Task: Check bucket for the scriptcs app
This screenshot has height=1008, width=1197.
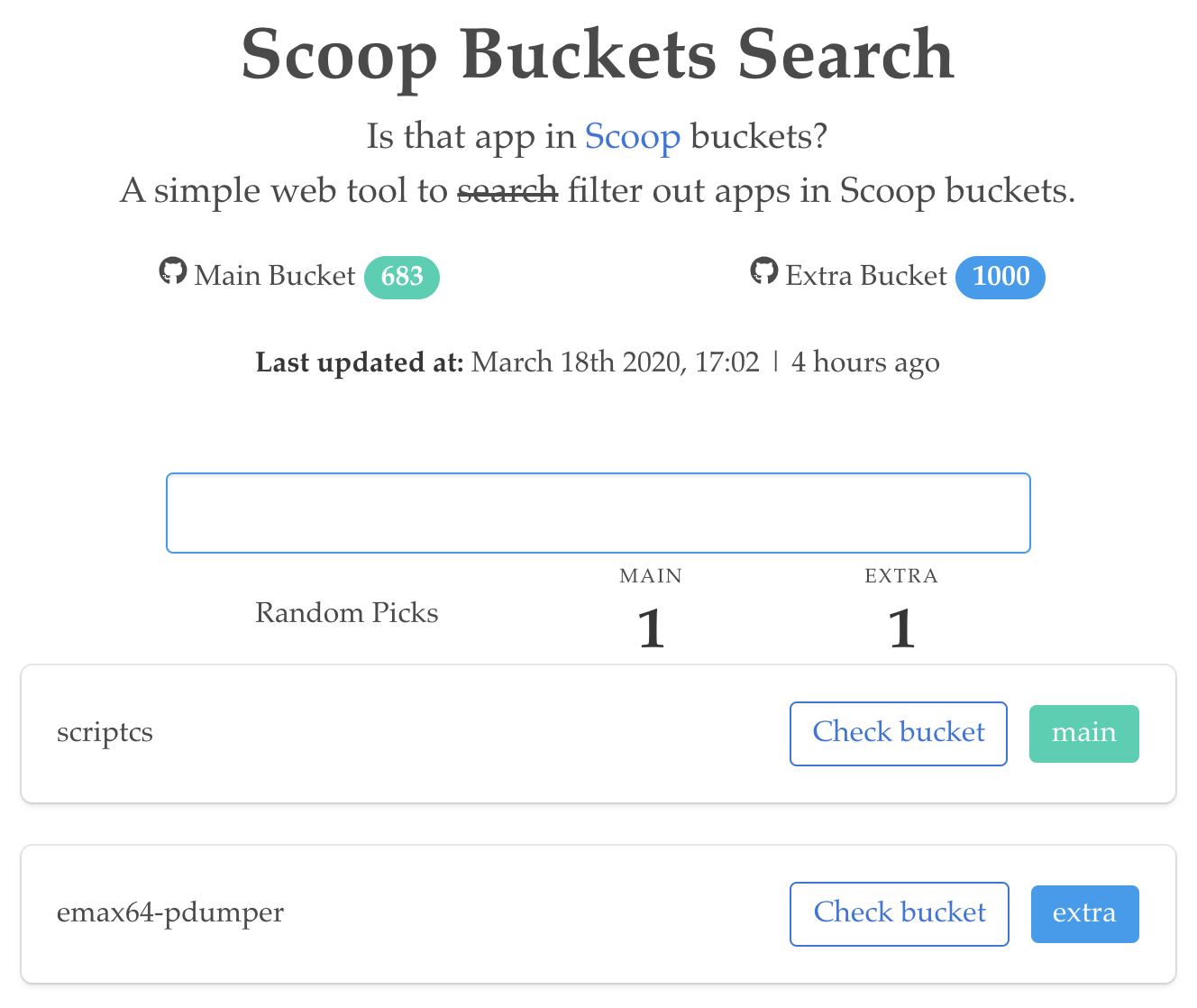Action: 898,733
